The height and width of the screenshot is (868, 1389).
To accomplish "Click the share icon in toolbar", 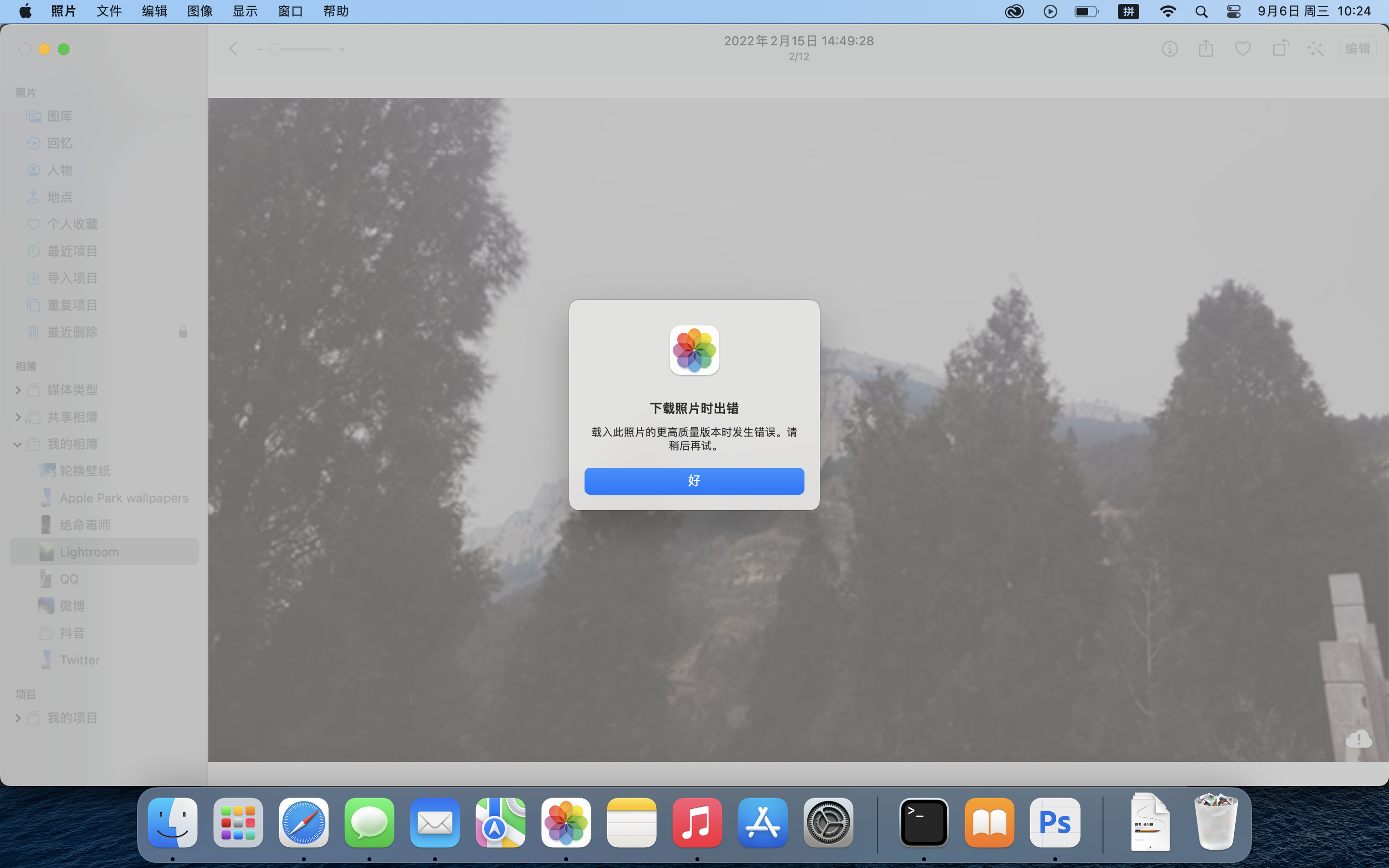I will point(1206,49).
